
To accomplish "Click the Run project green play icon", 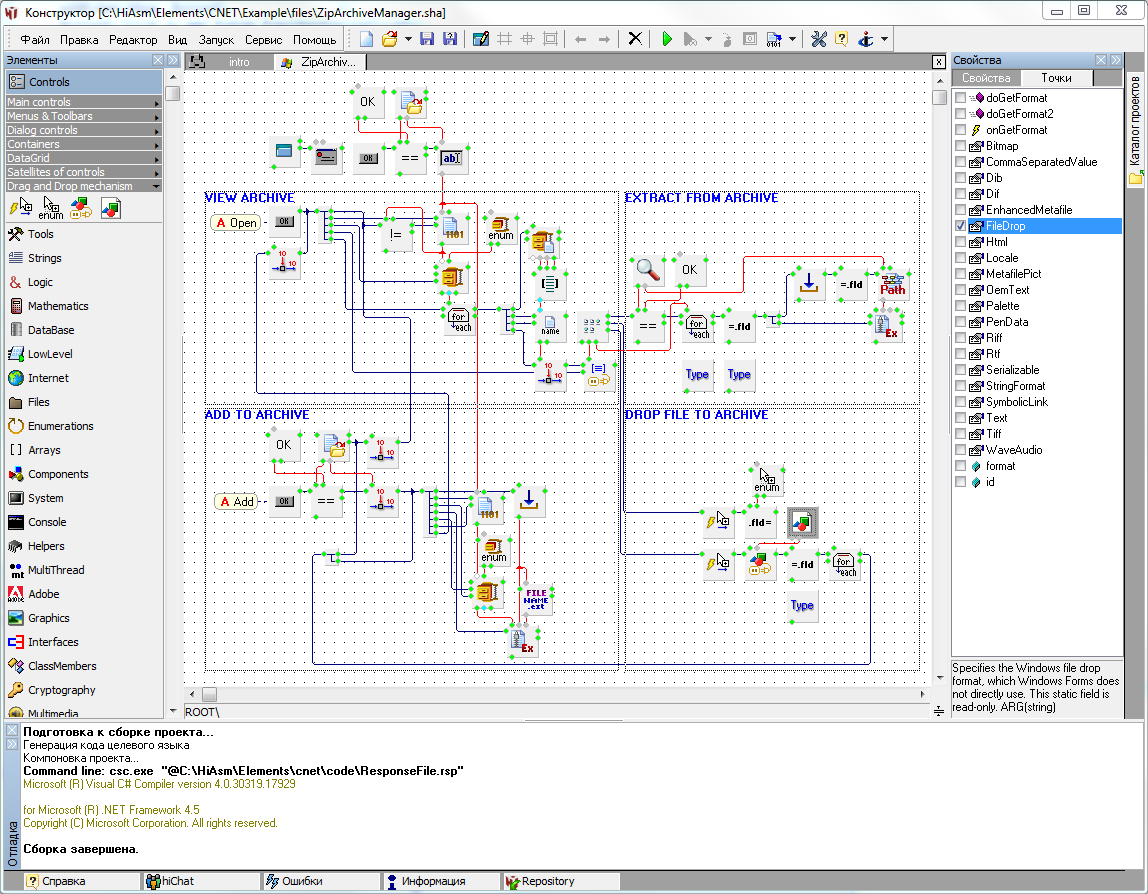I will [x=667, y=39].
